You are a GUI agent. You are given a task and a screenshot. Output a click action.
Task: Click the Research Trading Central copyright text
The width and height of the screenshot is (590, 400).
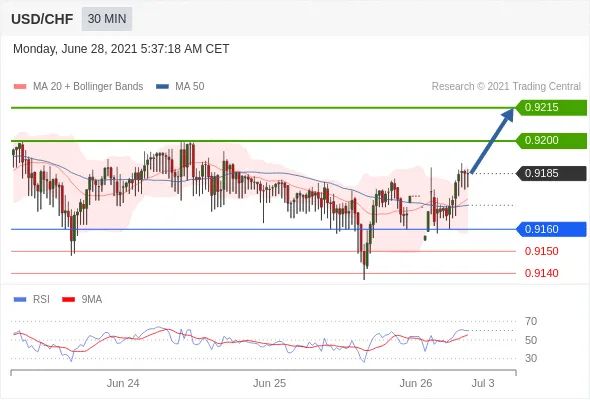coord(506,87)
